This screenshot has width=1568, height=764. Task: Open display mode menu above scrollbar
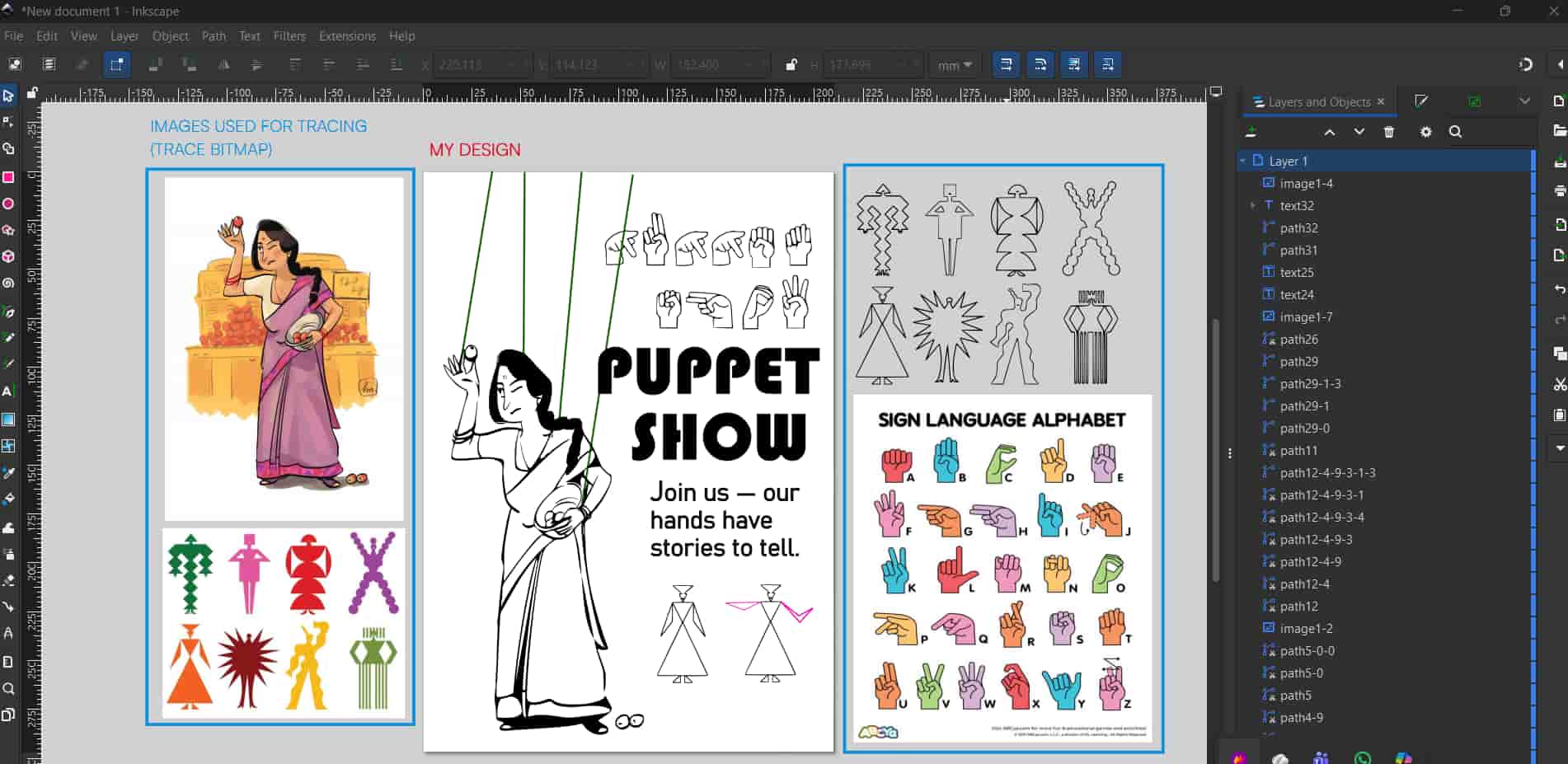(1216, 92)
